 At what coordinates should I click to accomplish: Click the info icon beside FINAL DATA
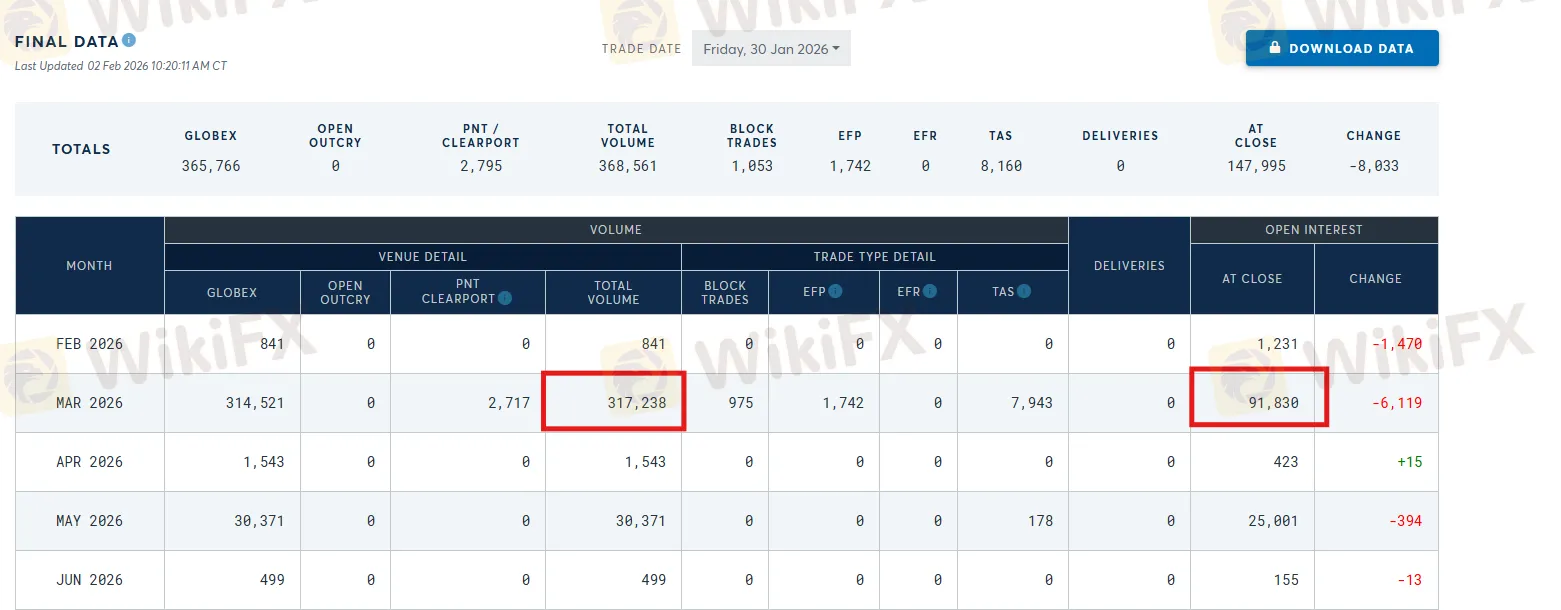129,41
